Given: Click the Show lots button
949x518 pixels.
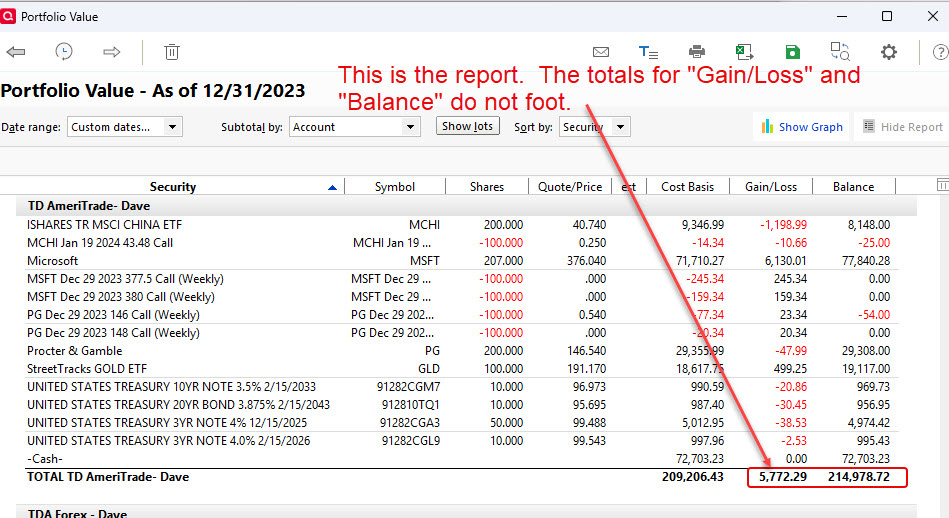Looking at the screenshot, I should 467,126.
